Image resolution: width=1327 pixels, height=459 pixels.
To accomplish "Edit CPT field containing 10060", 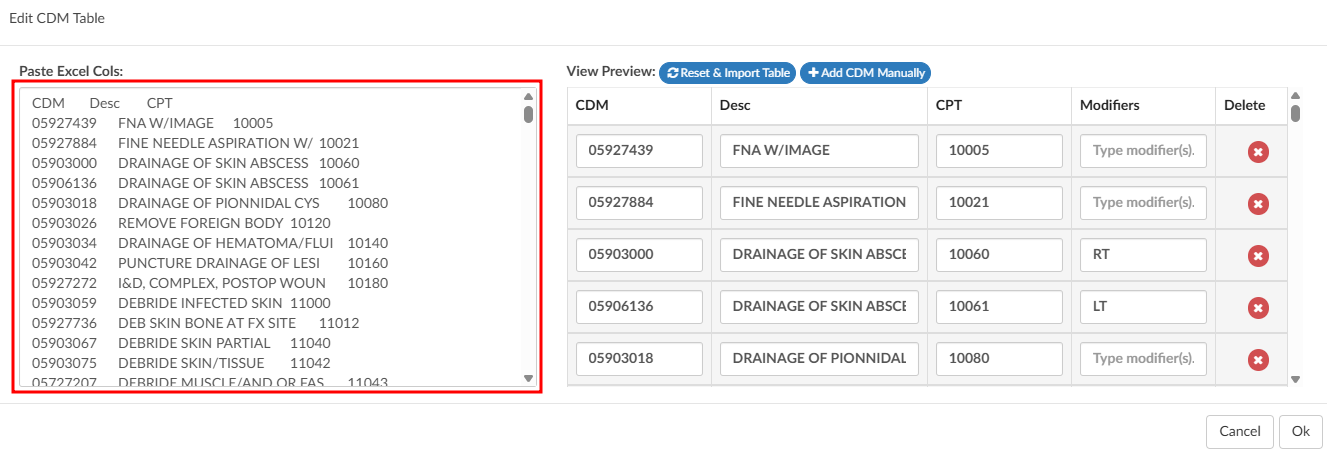I will coord(999,255).
